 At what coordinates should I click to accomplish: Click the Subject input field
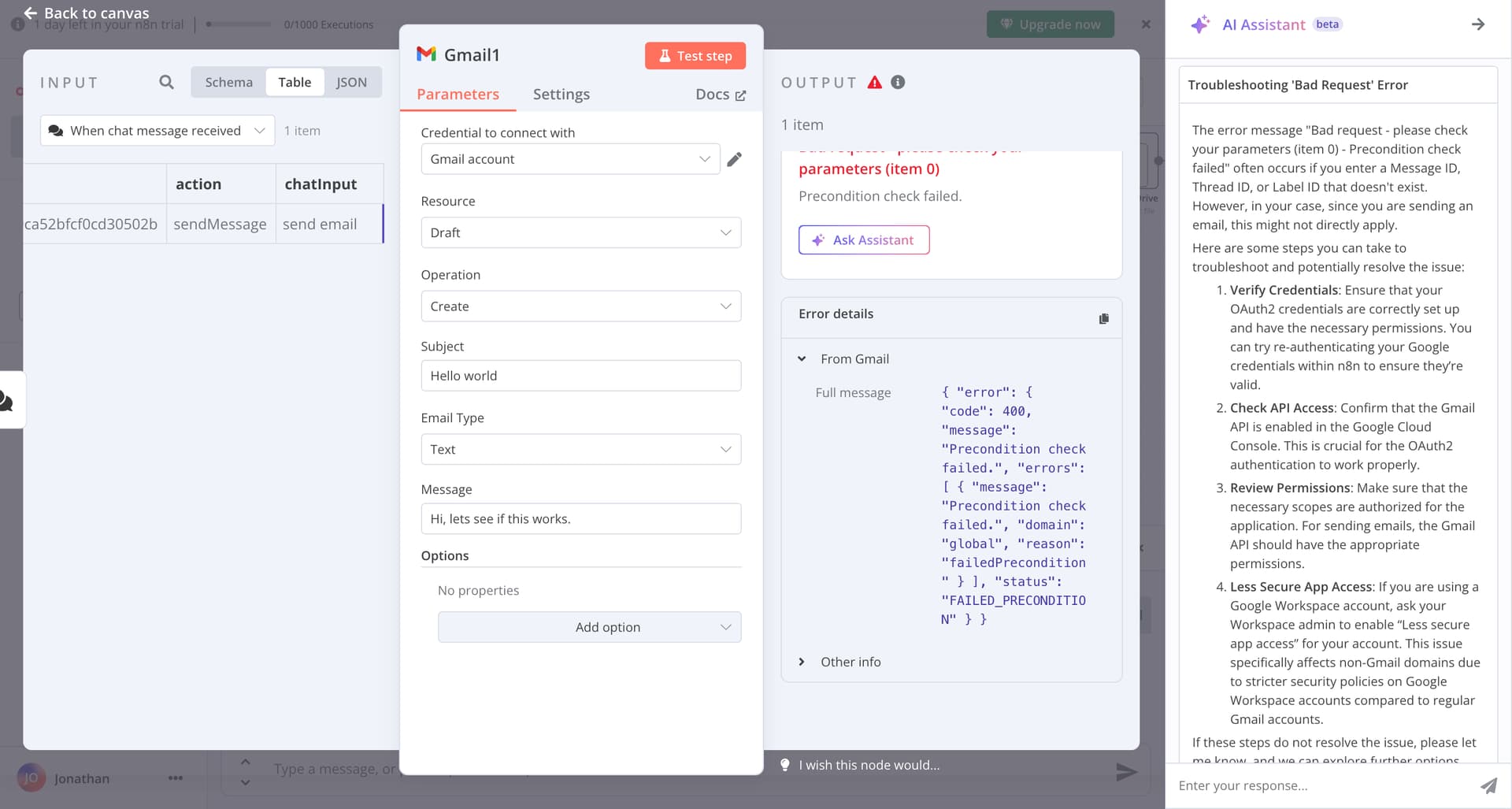[581, 376]
